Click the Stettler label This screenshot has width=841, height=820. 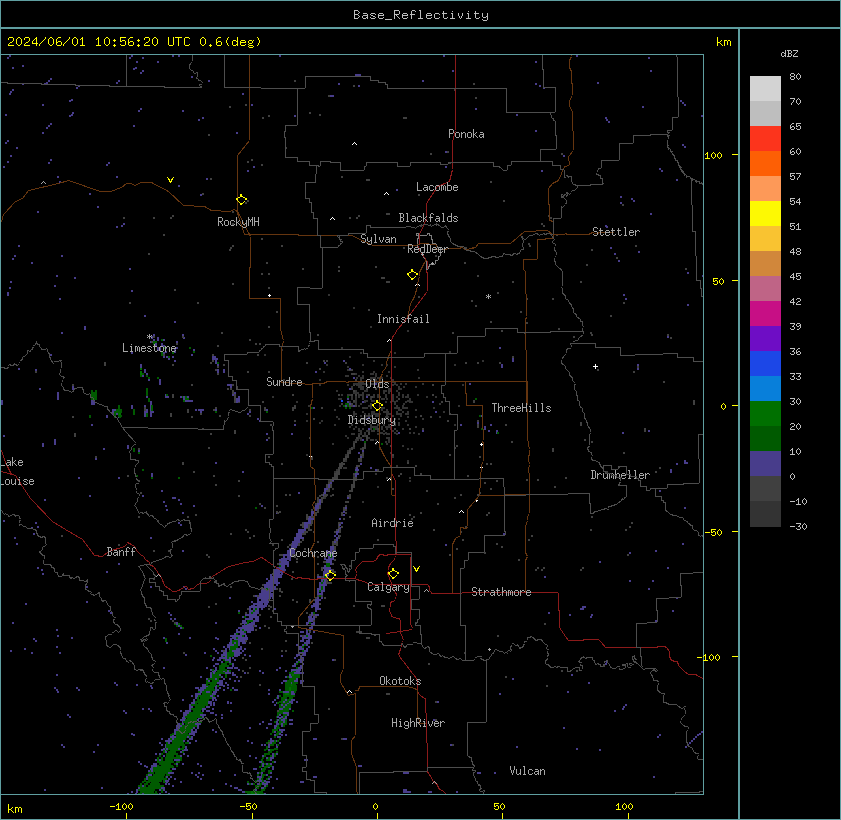616,232
